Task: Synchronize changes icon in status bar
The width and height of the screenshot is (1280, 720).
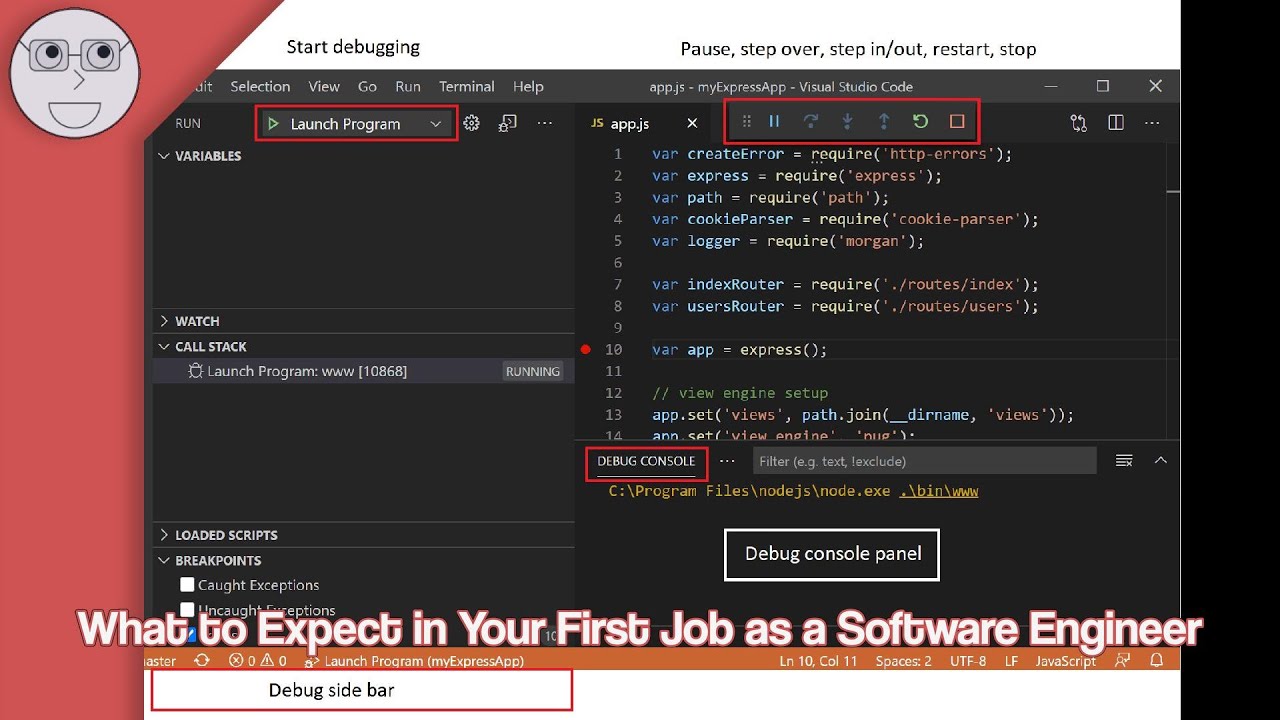Action: 202,661
